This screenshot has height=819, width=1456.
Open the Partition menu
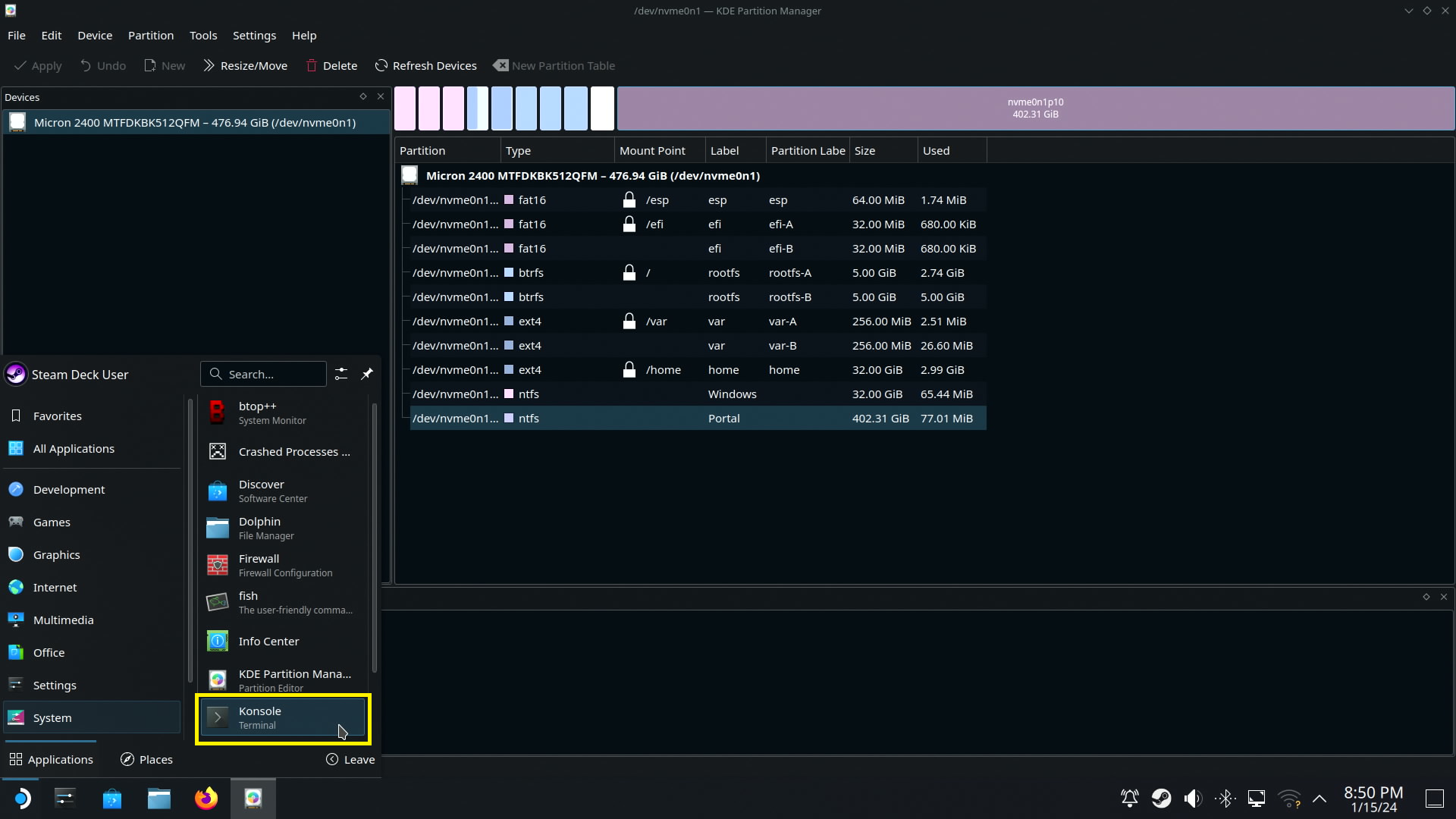[150, 36]
